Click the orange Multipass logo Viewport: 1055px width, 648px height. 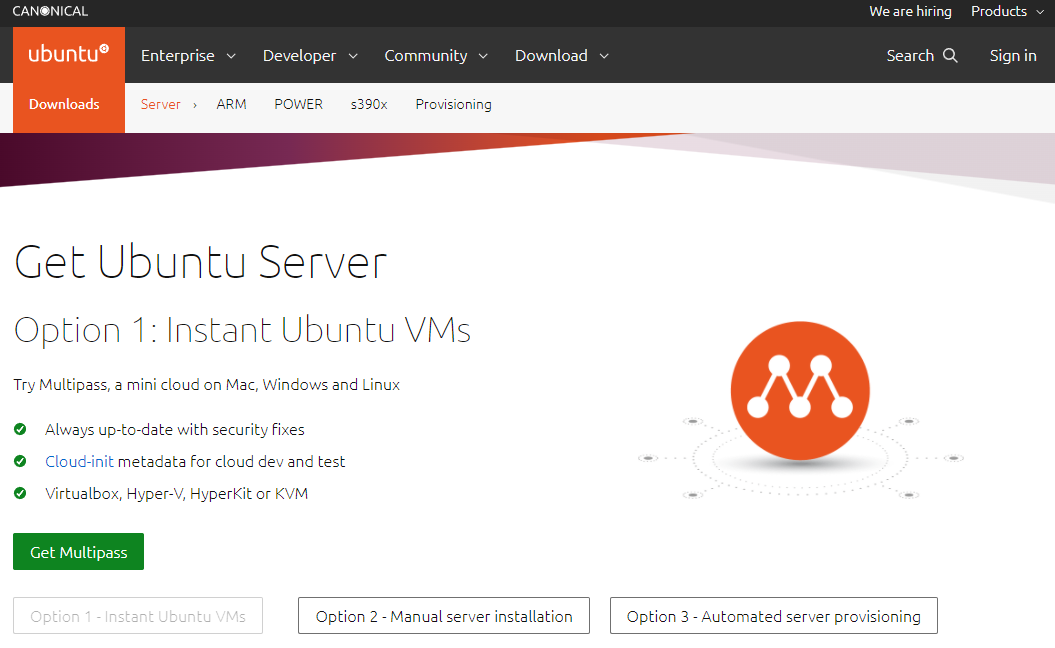[800, 390]
